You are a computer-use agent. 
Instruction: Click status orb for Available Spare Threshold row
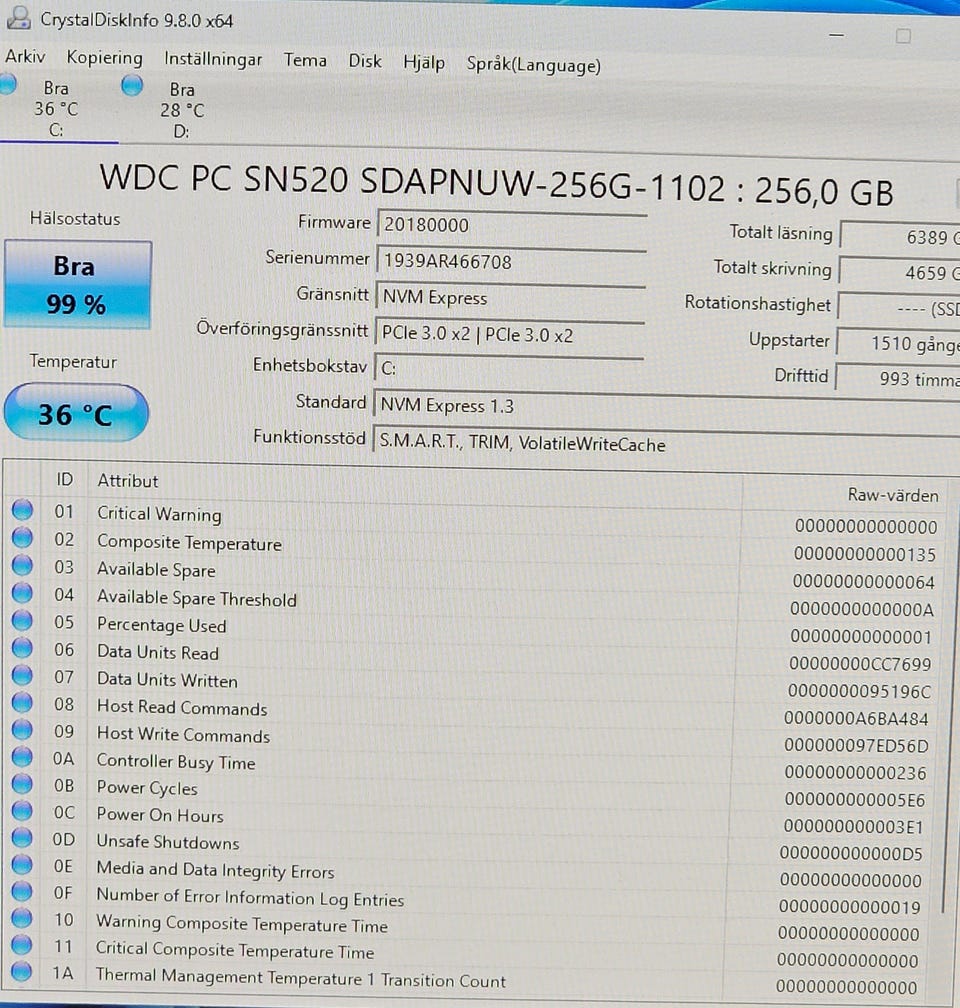tap(22, 593)
